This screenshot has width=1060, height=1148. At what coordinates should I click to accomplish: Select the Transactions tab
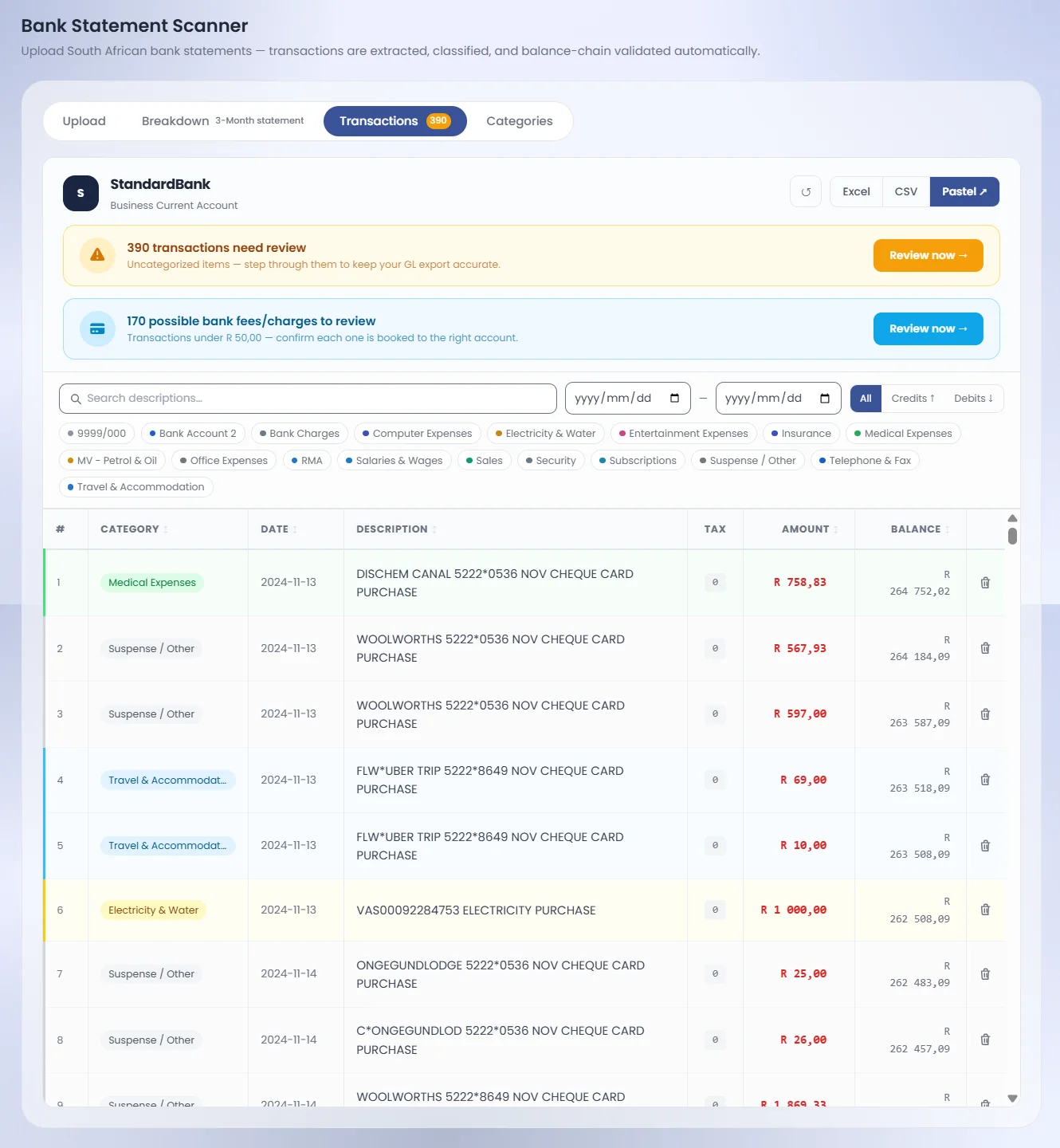click(x=395, y=121)
